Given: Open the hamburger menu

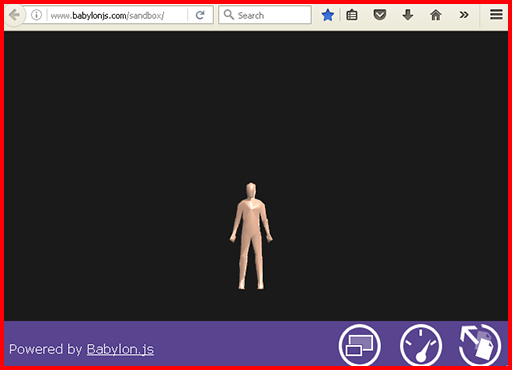Looking at the screenshot, I should [496, 15].
